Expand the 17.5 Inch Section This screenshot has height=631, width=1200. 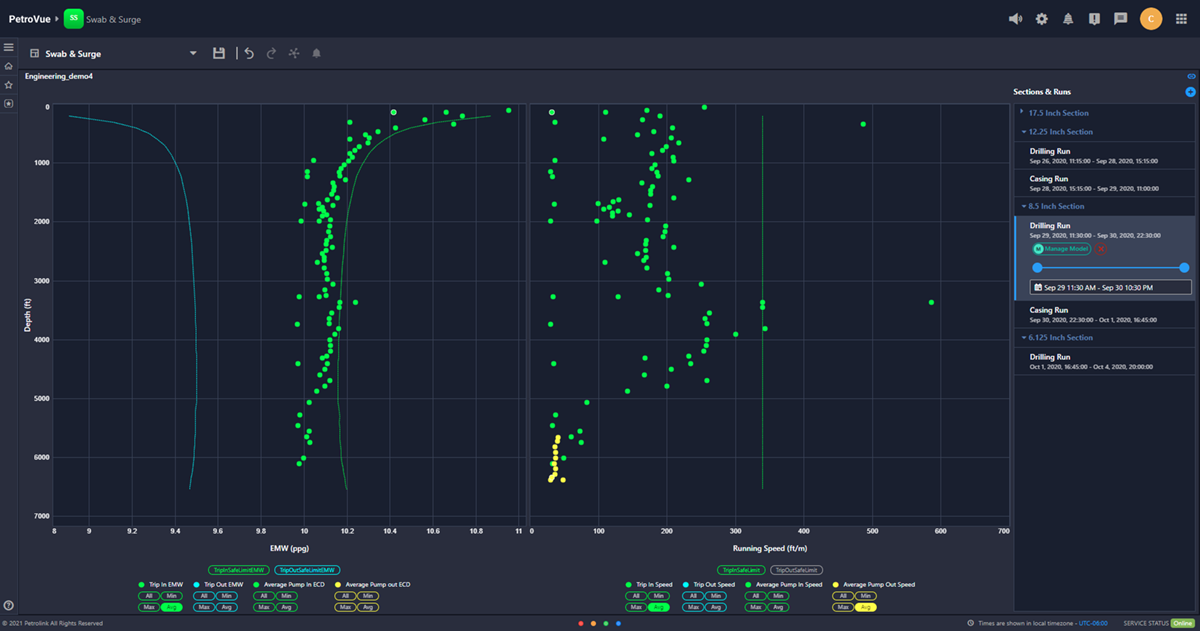tap(1059, 114)
